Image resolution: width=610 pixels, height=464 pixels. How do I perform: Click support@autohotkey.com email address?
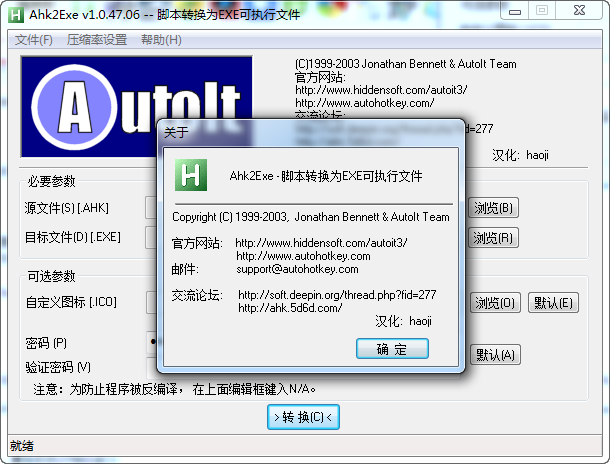coord(297,269)
